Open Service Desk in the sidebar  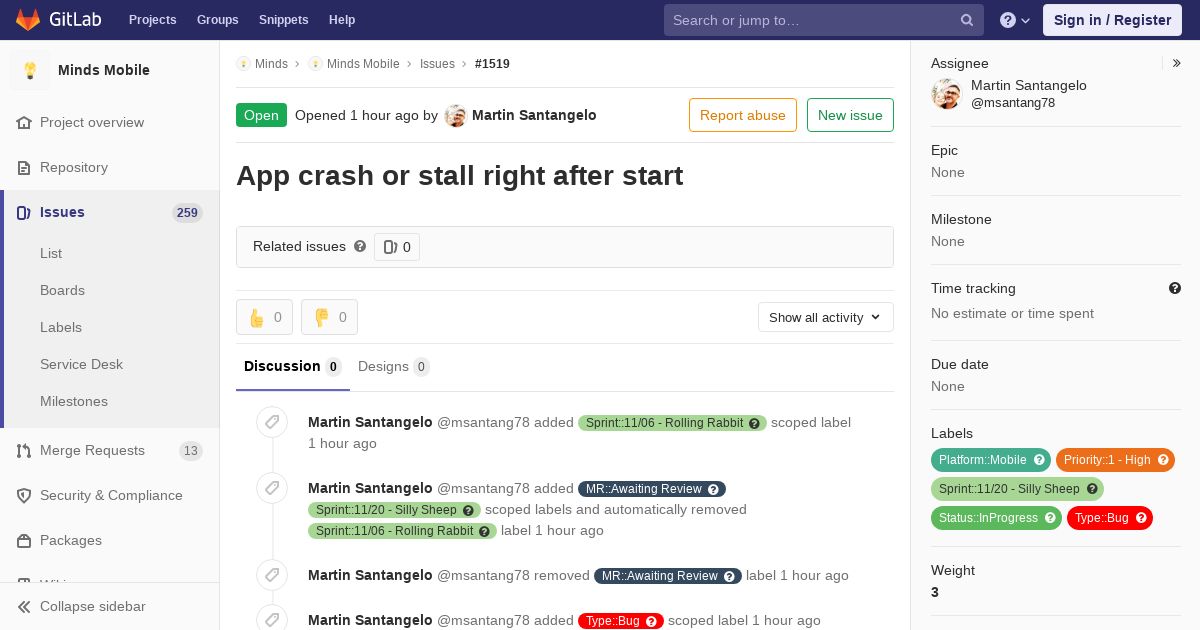pos(81,364)
